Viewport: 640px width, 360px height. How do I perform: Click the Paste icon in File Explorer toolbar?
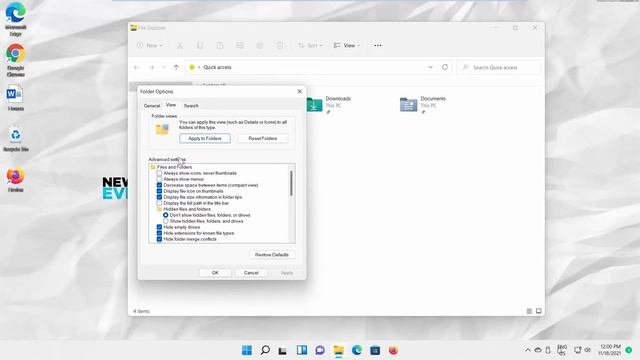pos(220,45)
